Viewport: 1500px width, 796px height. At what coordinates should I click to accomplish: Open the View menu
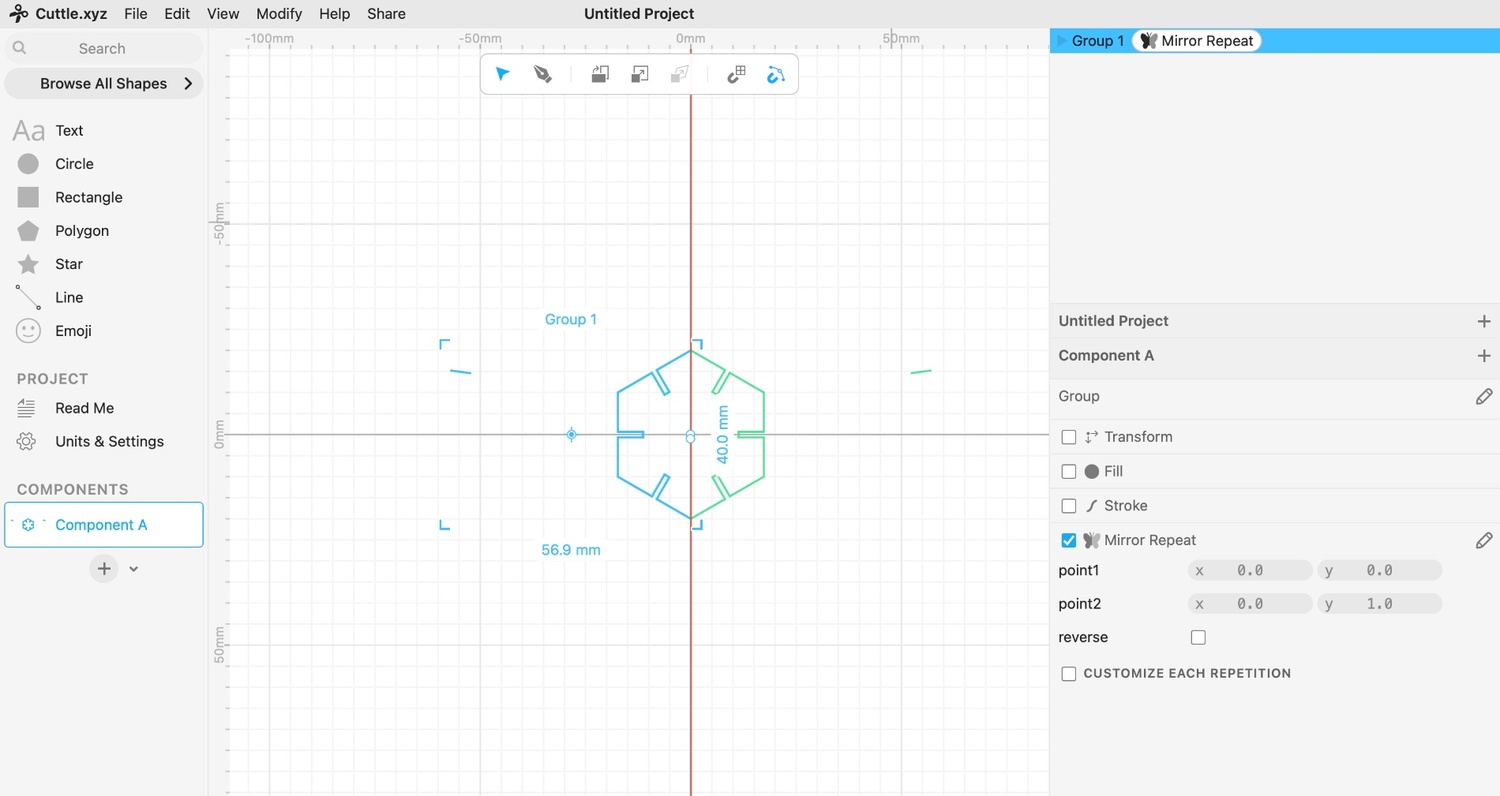click(223, 14)
